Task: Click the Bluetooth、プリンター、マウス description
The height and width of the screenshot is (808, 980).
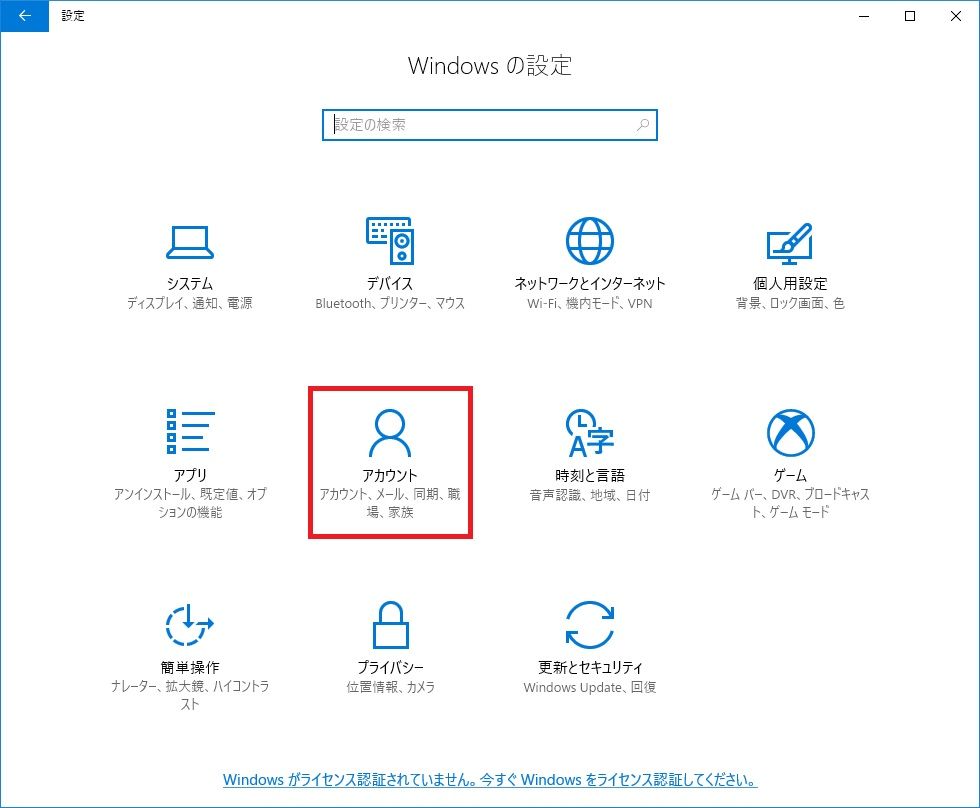Action: [390, 303]
